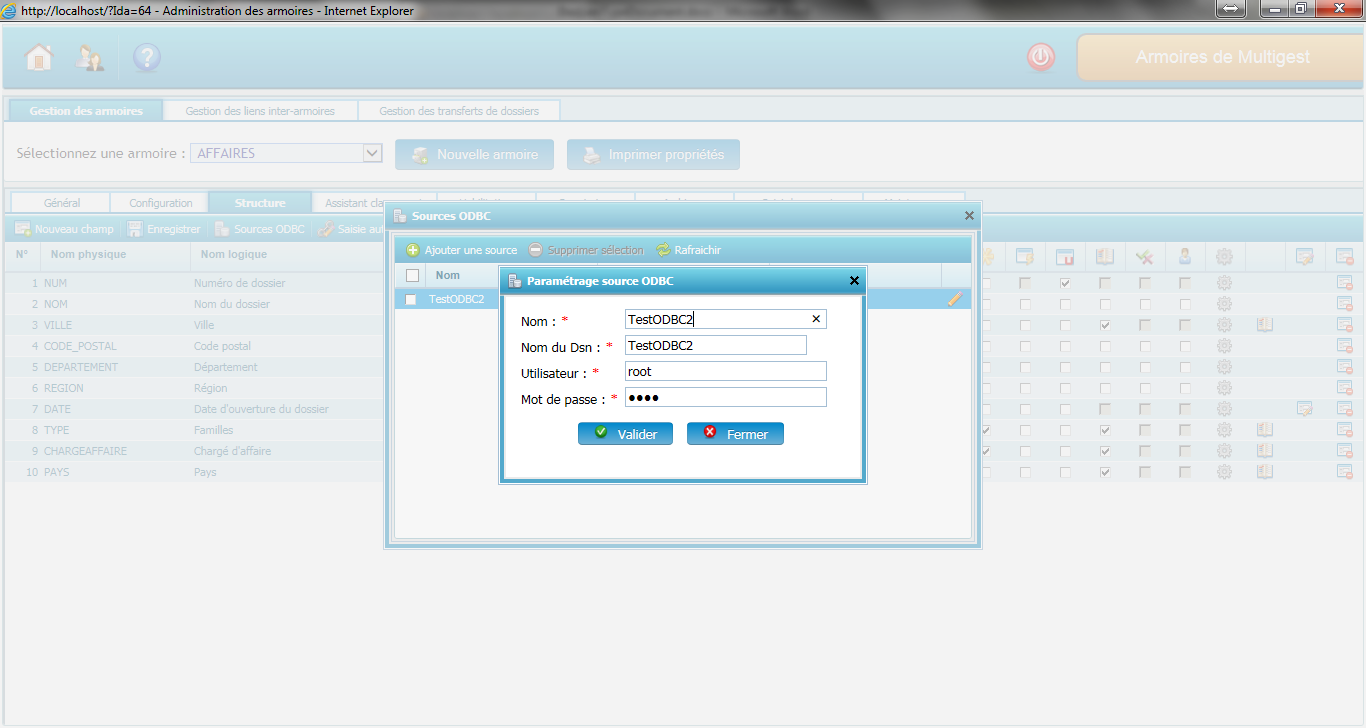Click the Valider button
Viewport: 1366px width, 728px height.
coord(625,434)
